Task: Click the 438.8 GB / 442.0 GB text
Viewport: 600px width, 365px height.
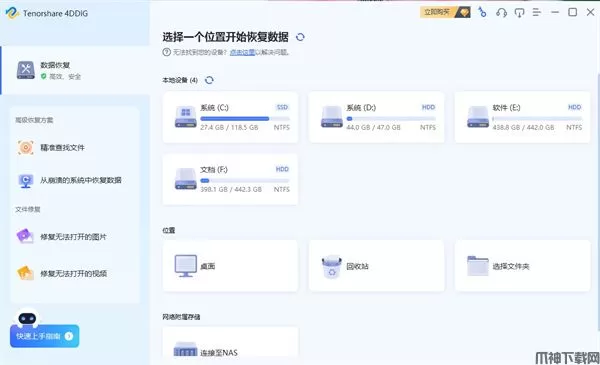Action: coord(523,127)
